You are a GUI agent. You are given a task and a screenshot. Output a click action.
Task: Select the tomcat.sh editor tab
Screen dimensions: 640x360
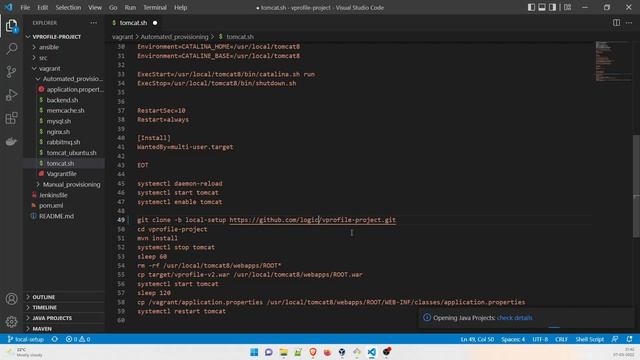tap(133, 23)
